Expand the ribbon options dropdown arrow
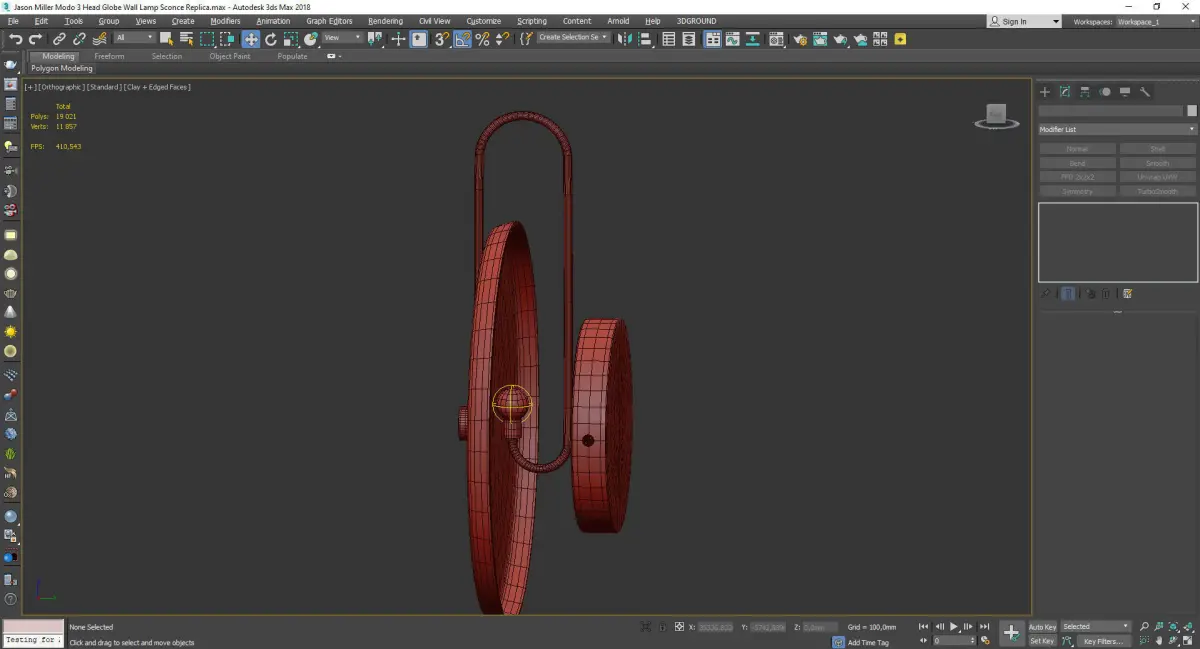The image size is (1200, 649). 340,56
